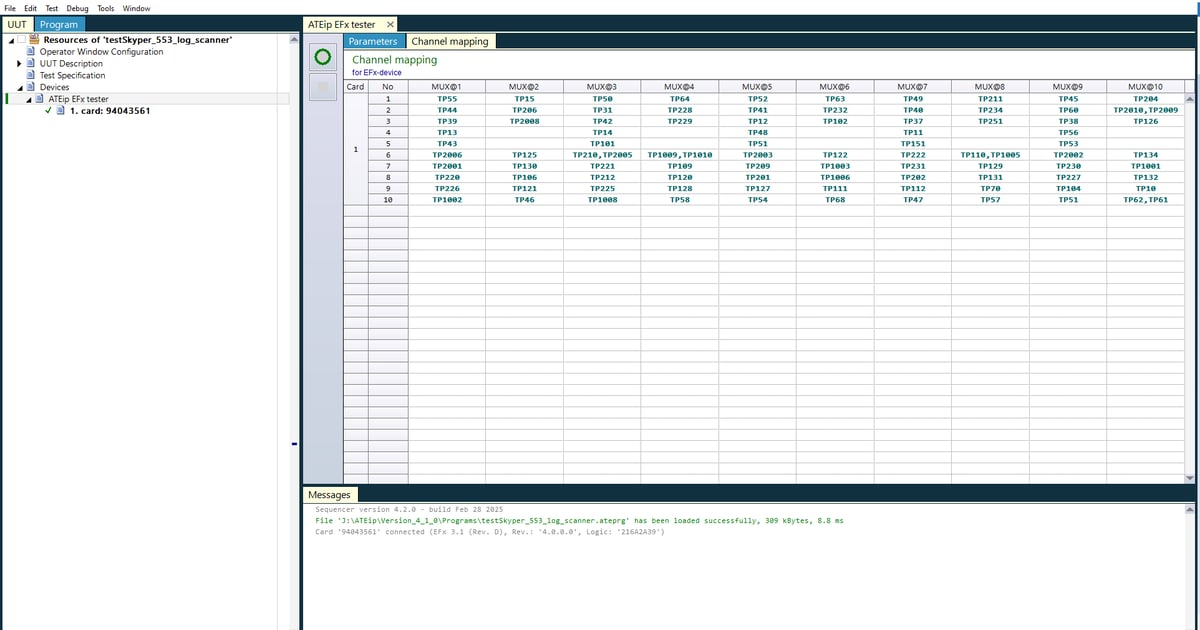Viewport: 1200px width, 630px height.
Task: Click the UUT Description document icon
Action: click(30, 63)
